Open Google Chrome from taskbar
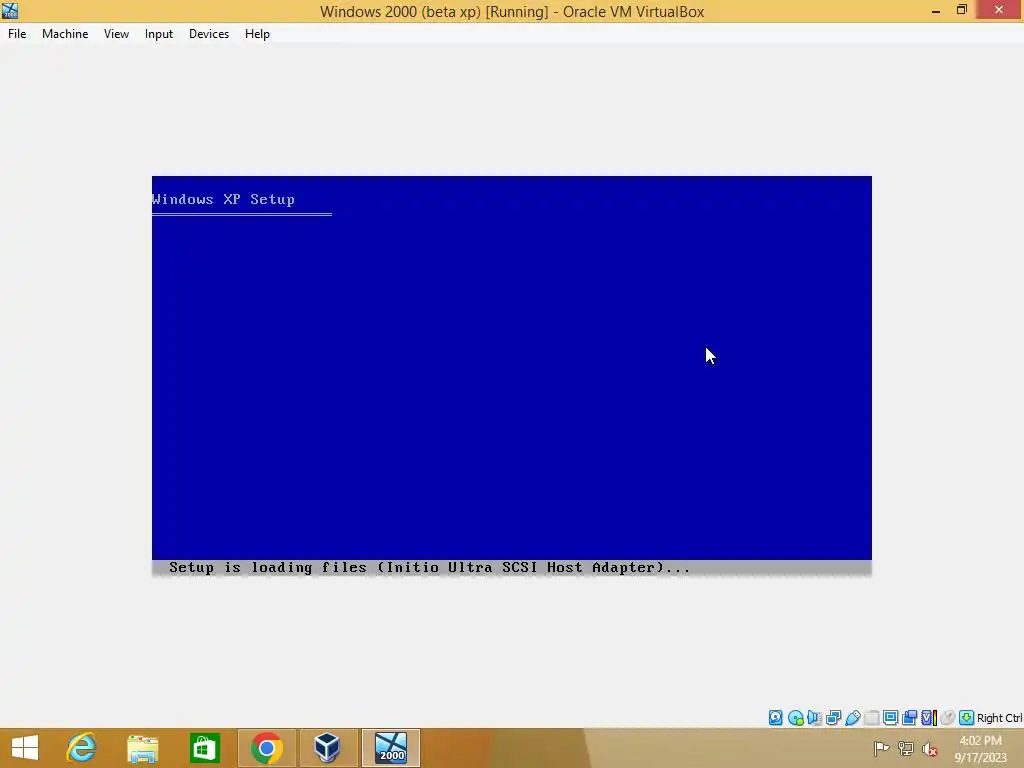Image resolution: width=1024 pixels, height=768 pixels. [266, 748]
